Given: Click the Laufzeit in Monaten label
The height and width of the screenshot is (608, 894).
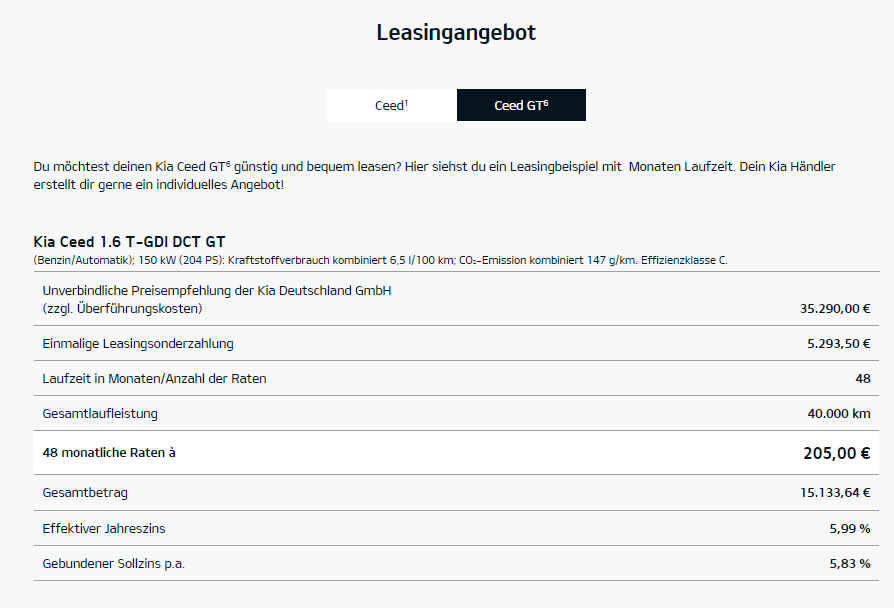Looking at the screenshot, I should coord(155,378).
